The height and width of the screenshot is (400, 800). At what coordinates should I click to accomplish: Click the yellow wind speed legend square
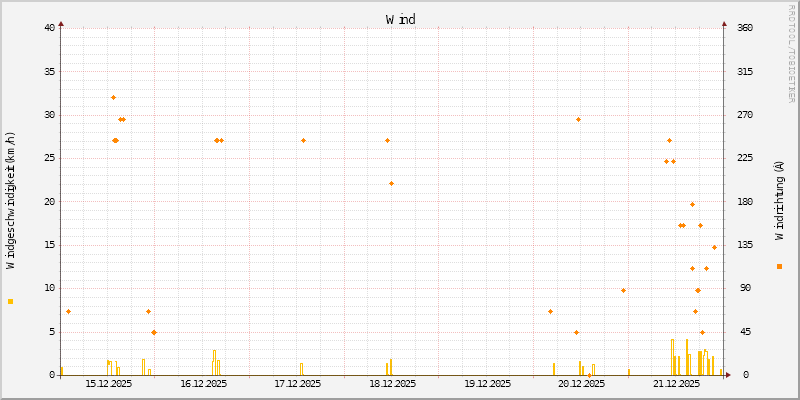pos(10,301)
